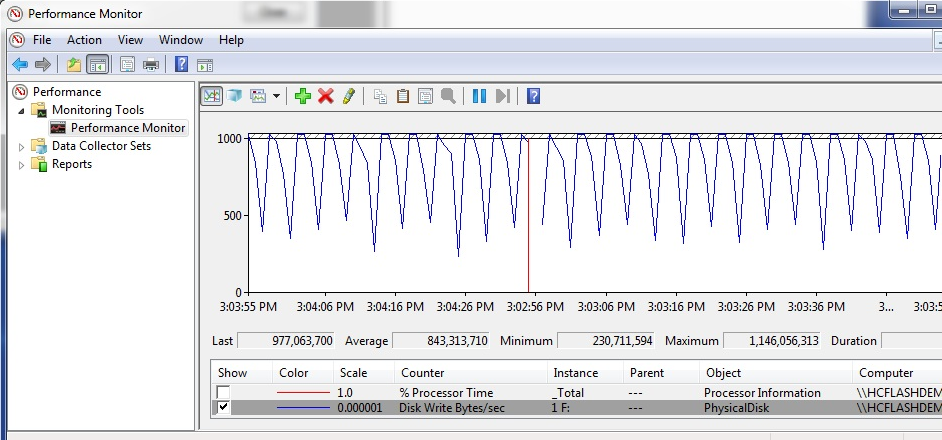Viewport: 942px width, 440px height.
Task: Click the 1 F: instance cell
Action: click(x=563, y=408)
